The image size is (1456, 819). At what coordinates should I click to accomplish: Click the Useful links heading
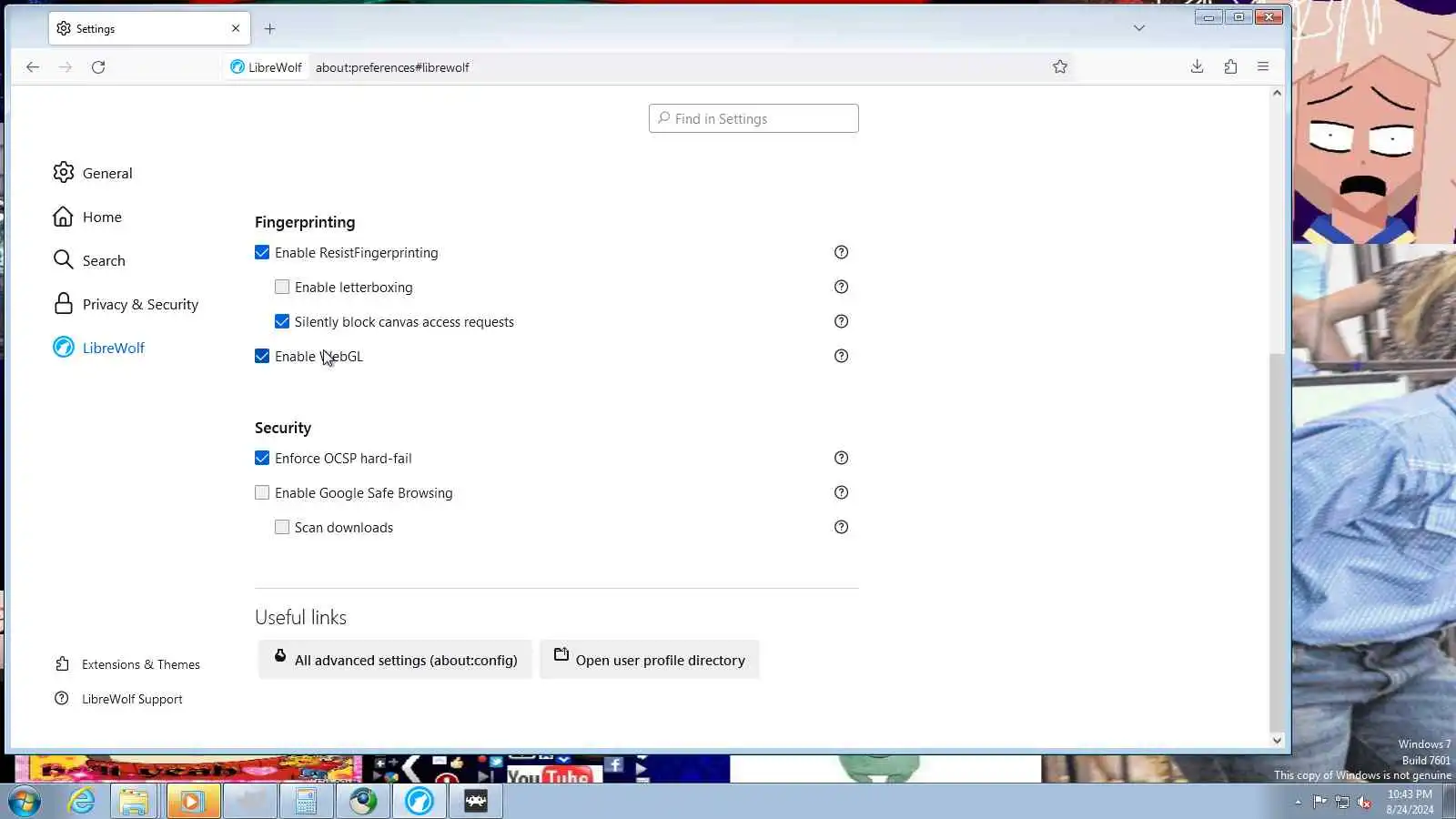(x=300, y=617)
